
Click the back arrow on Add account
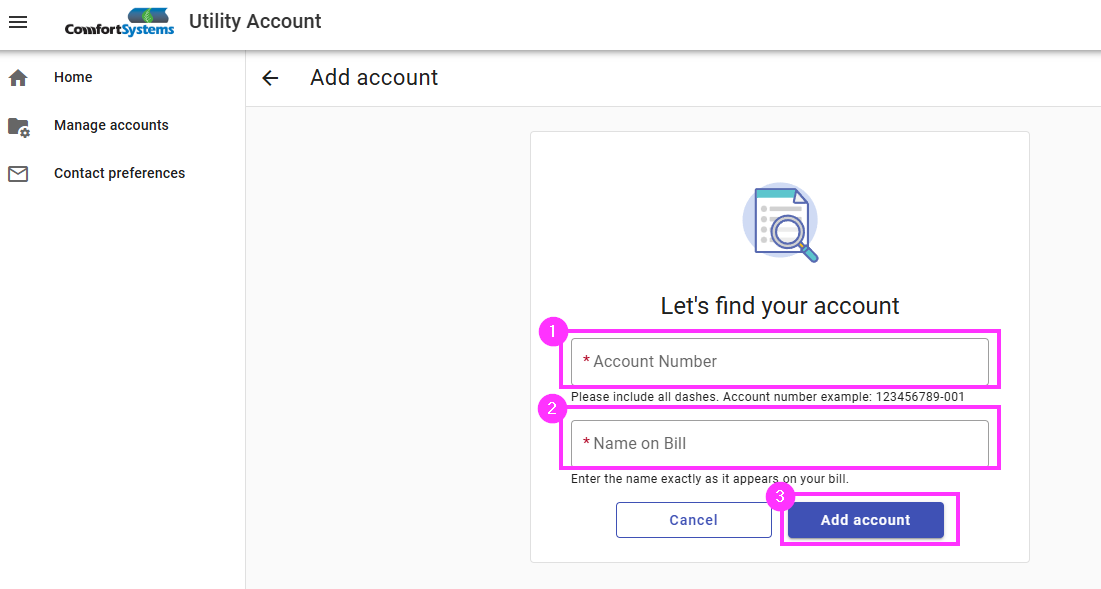(269, 78)
